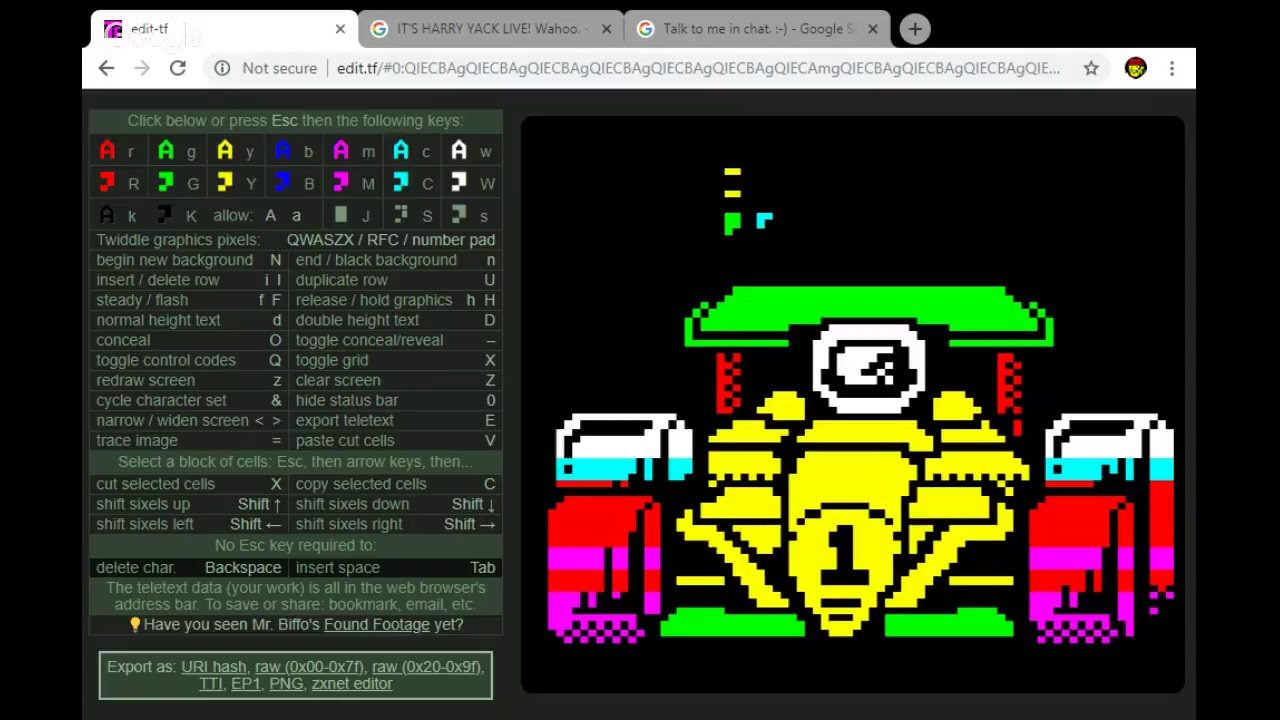Open Mr. Biffo's Found Footage link
The width and height of the screenshot is (1280, 720).
(376, 624)
